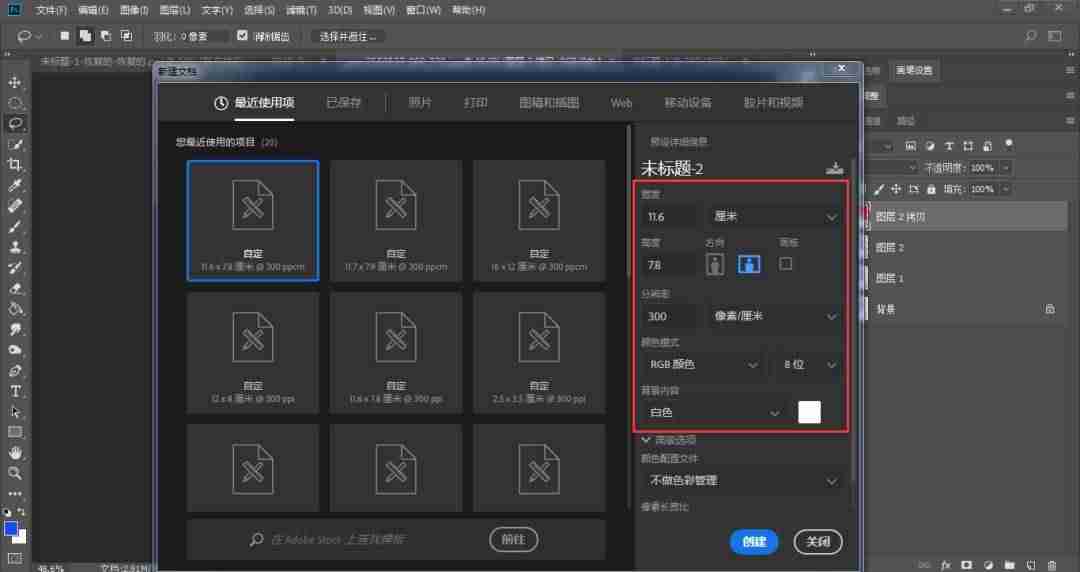Open the resolution unit 像素/厘米 dropdown
This screenshot has height=572, width=1080.
coord(774,316)
